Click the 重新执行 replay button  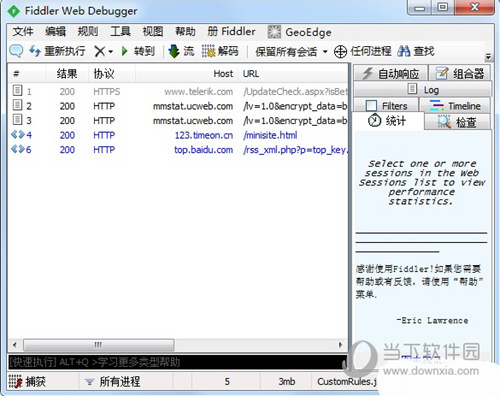tap(57, 51)
